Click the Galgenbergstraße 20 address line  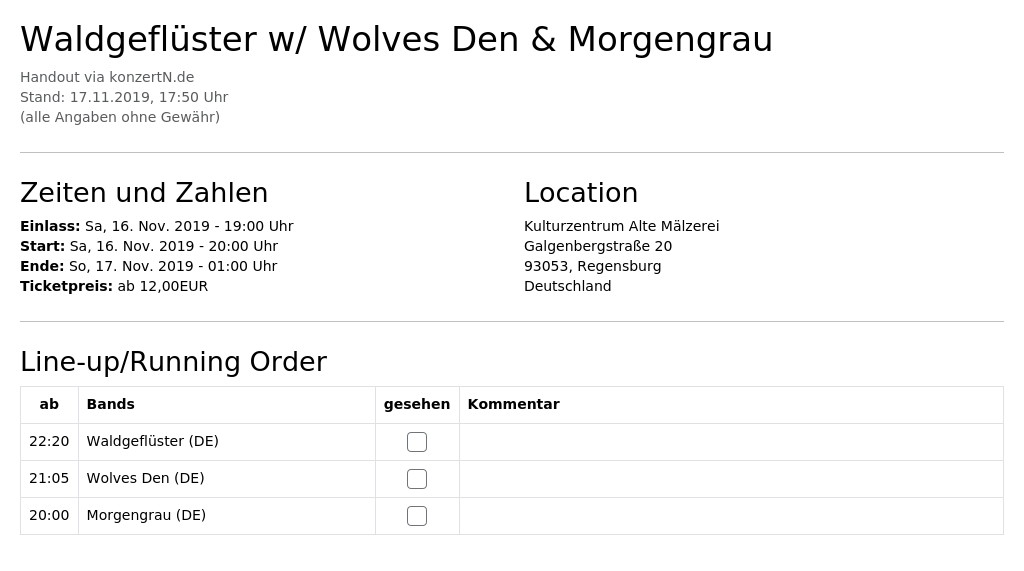click(598, 246)
